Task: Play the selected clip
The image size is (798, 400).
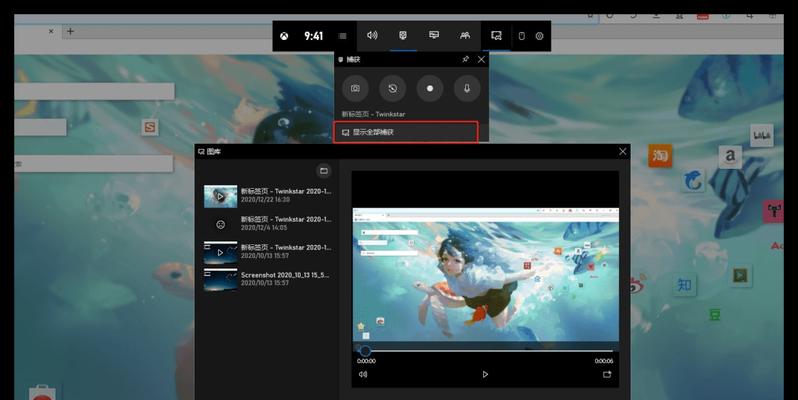Action: tap(485, 374)
